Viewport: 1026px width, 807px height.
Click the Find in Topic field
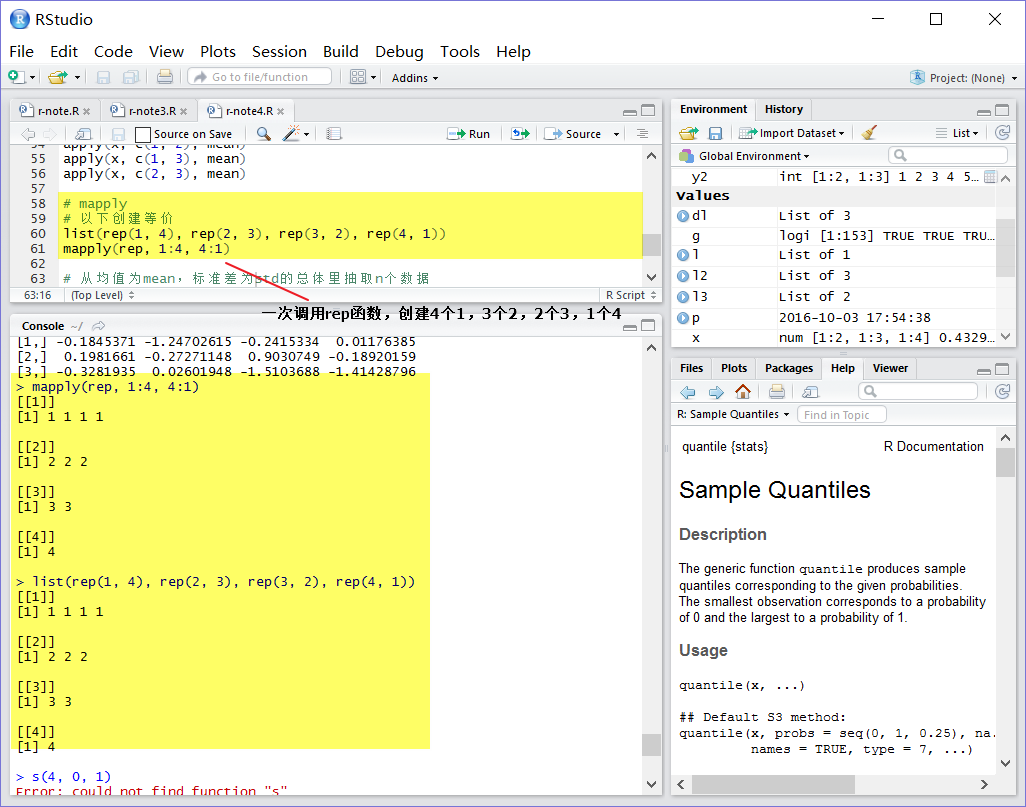click(841, 414)
